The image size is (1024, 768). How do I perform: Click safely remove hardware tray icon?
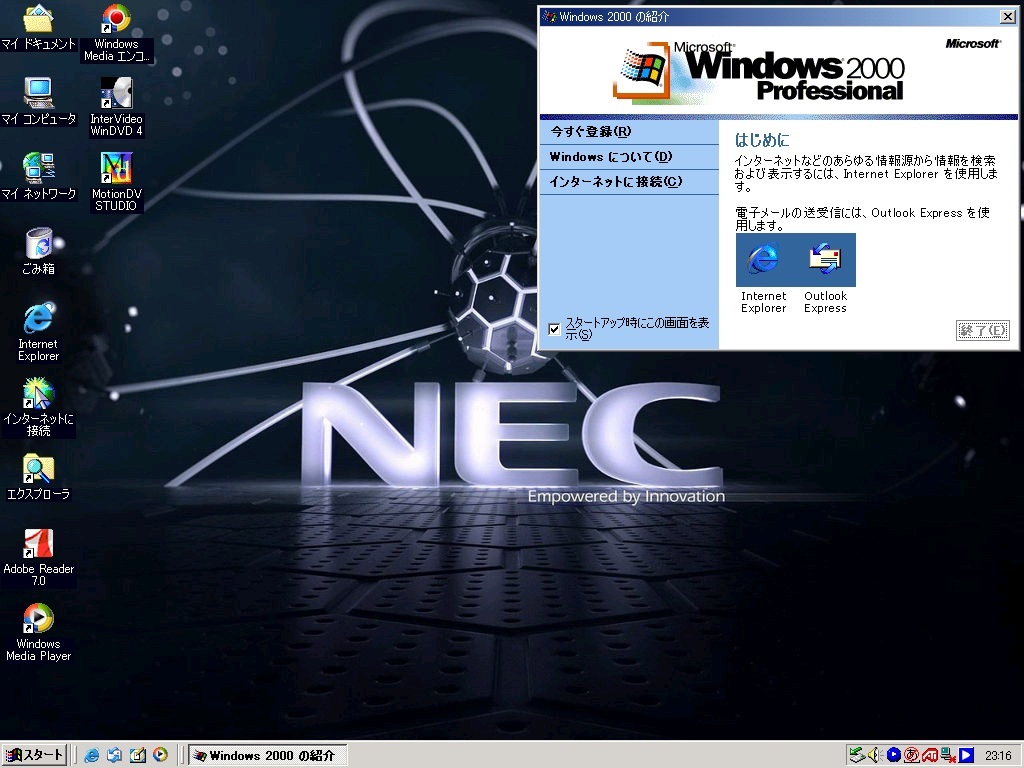[857, 756]
